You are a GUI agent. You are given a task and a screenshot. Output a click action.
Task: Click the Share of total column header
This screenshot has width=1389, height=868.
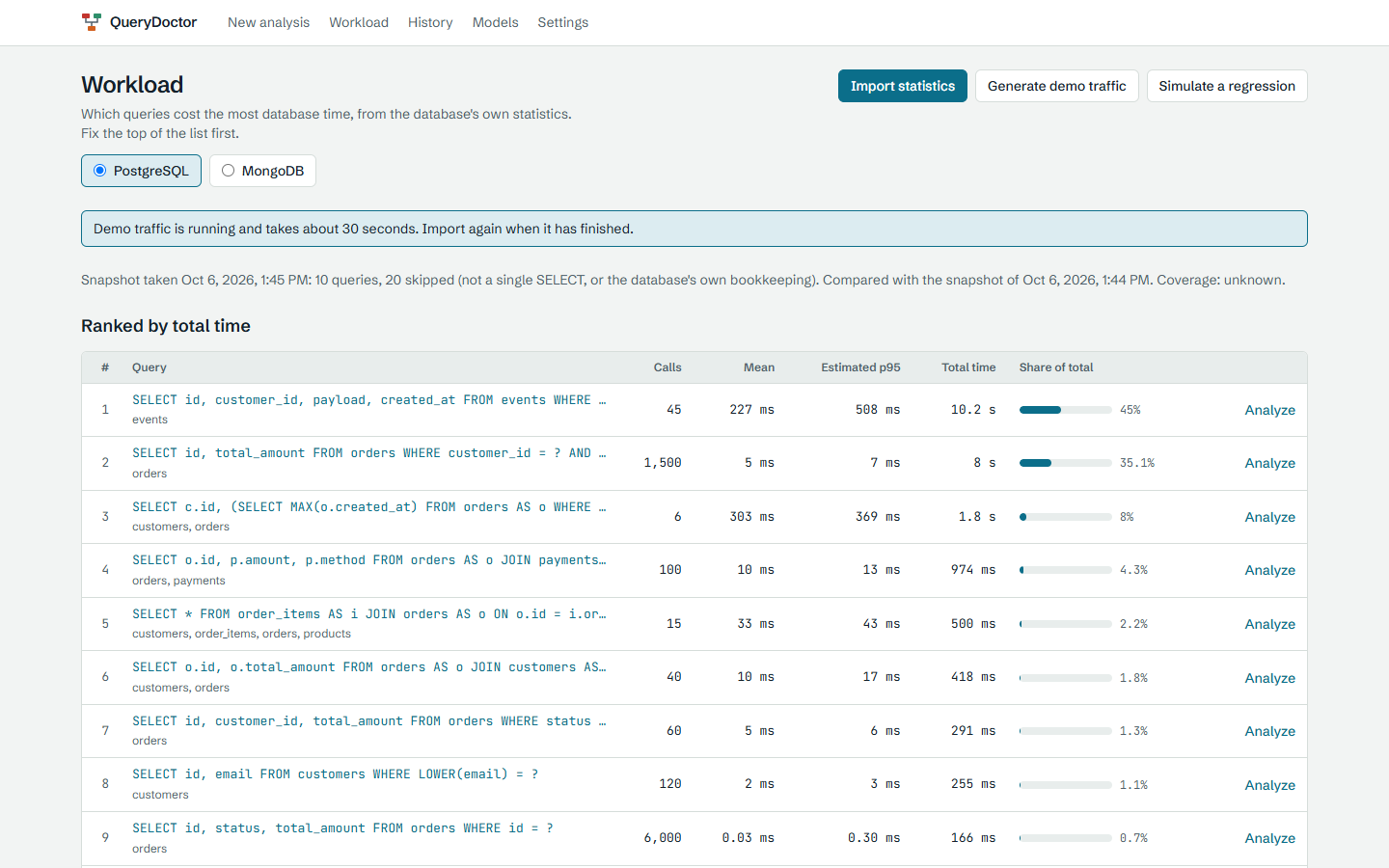pyautogui.click(x=1056, y=367)
